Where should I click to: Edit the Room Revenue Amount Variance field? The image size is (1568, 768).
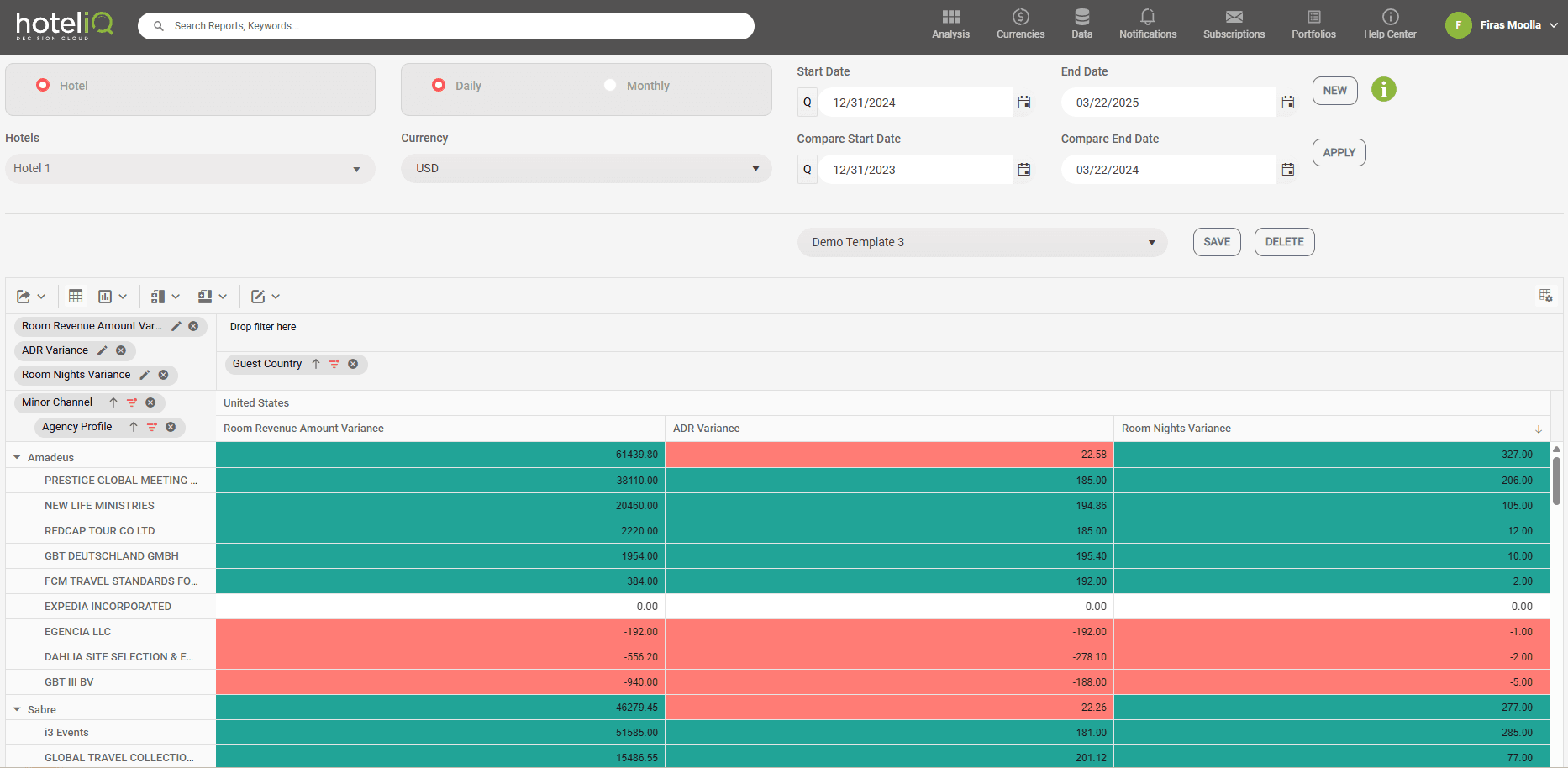tap(176, 326)
